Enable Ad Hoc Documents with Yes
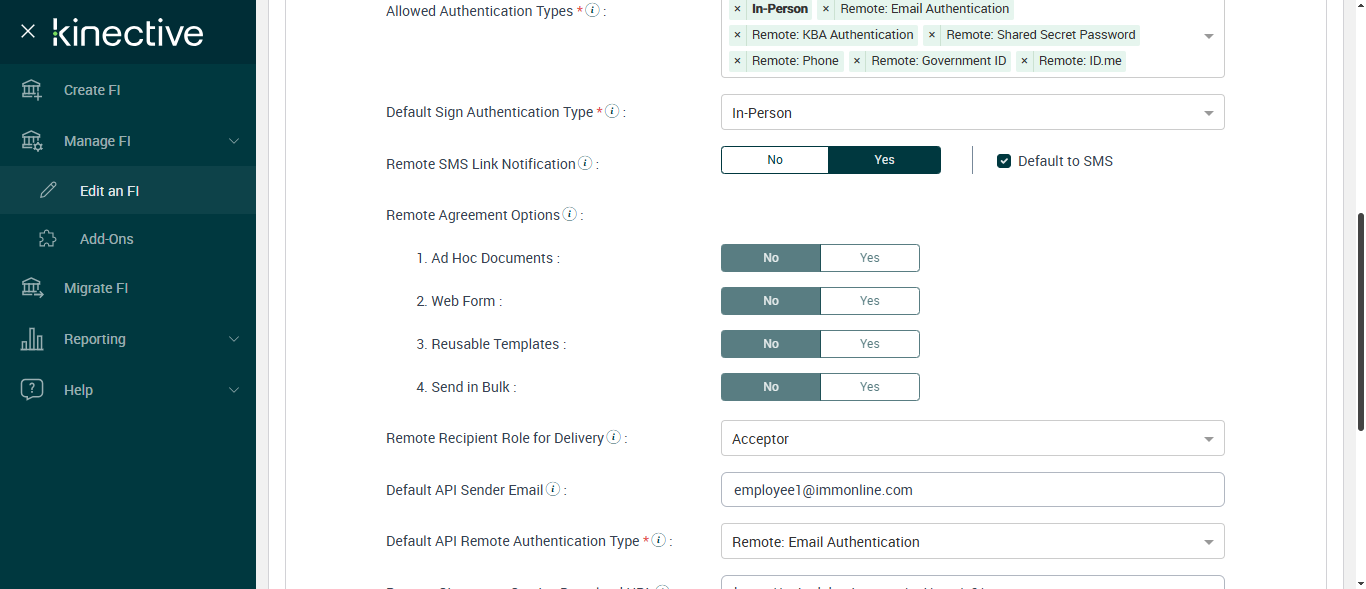 click(x=869, y=258)
